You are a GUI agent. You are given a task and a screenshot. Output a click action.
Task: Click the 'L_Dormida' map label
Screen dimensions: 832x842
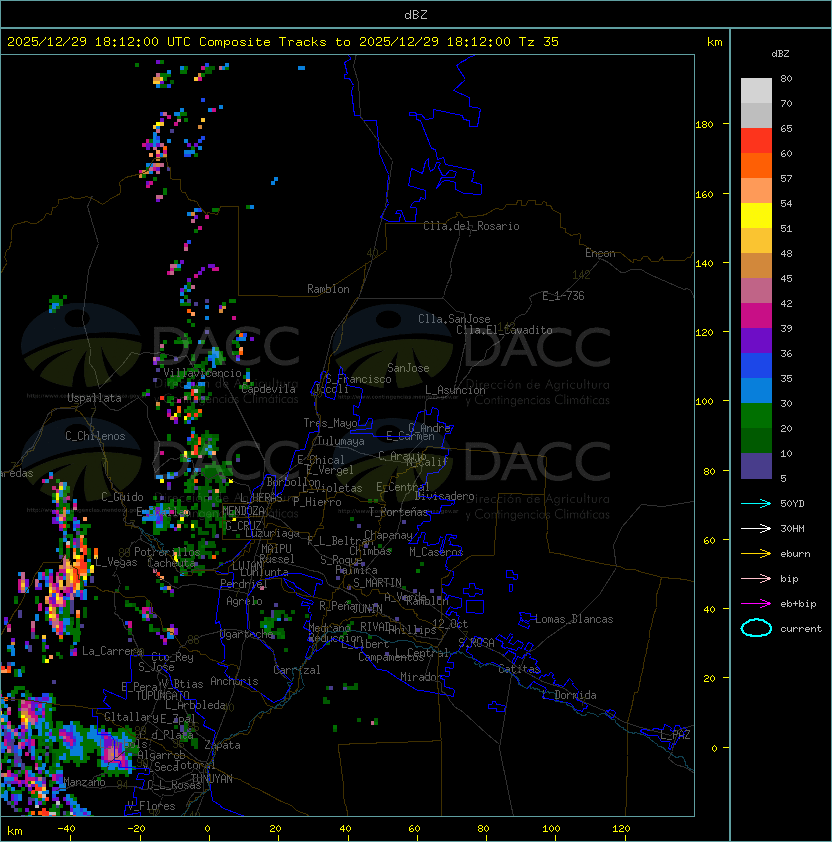pos(569,695)
